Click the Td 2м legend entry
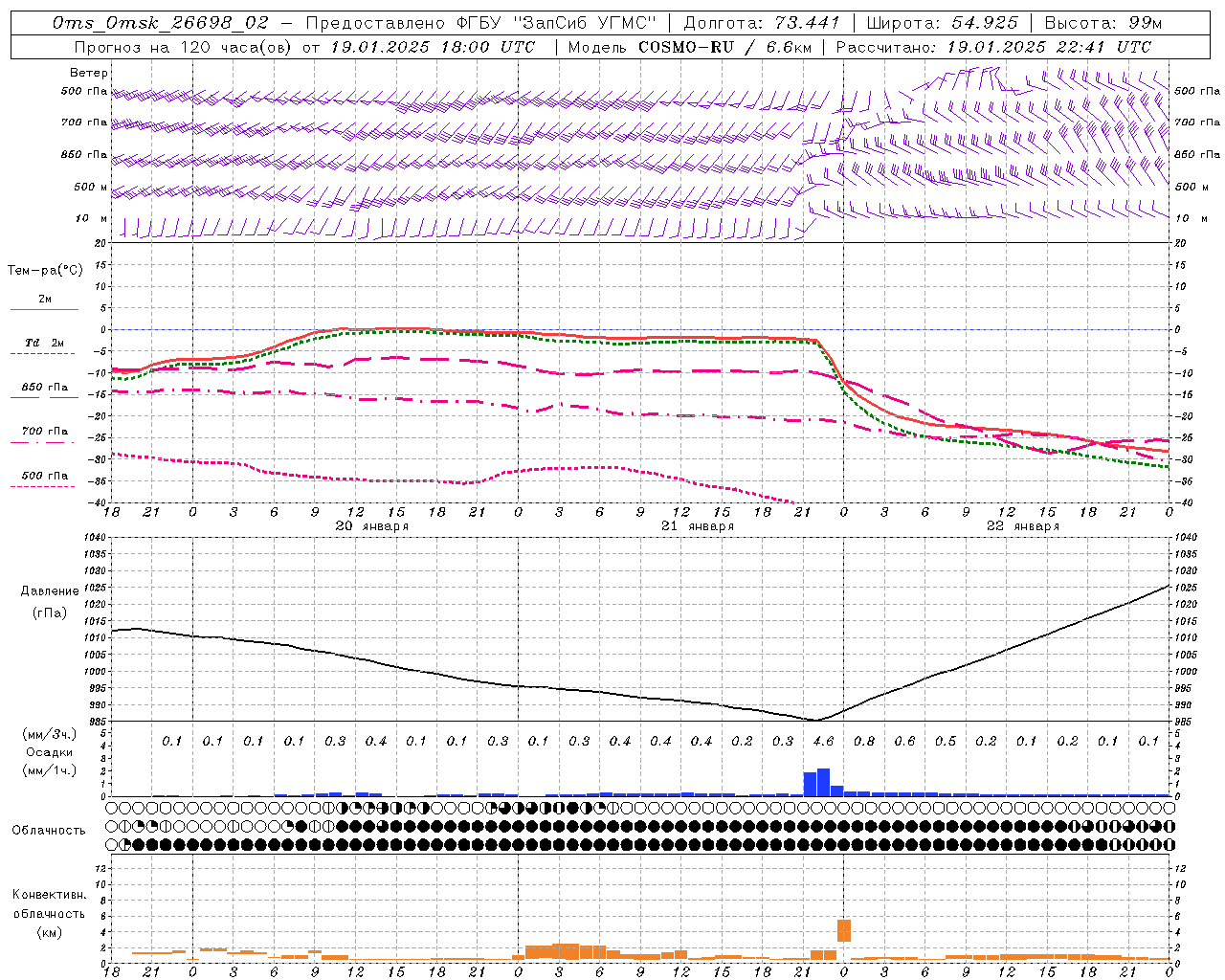The image size is (1225, 980). (x=44, y=343)
